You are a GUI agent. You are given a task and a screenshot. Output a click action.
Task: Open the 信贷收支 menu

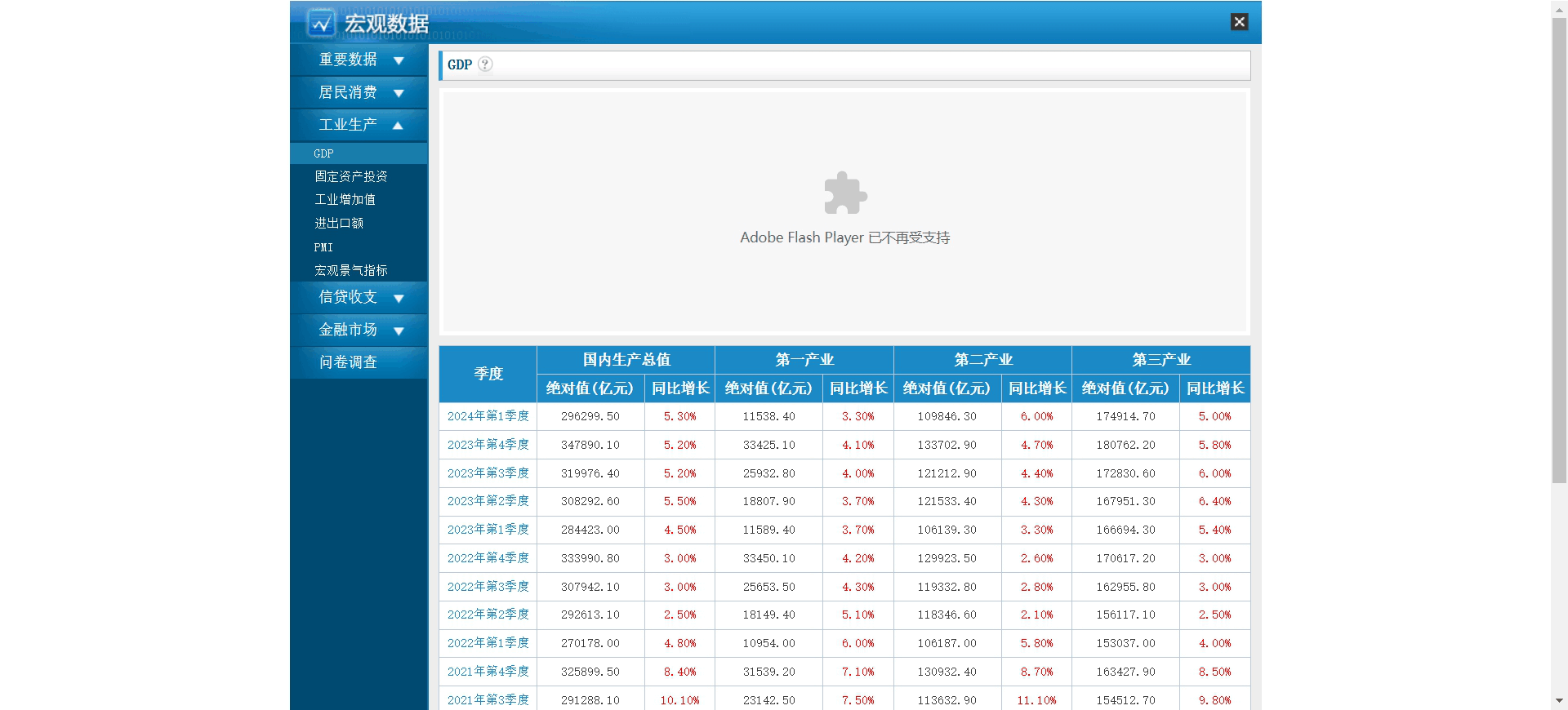[x=348, y=297]
